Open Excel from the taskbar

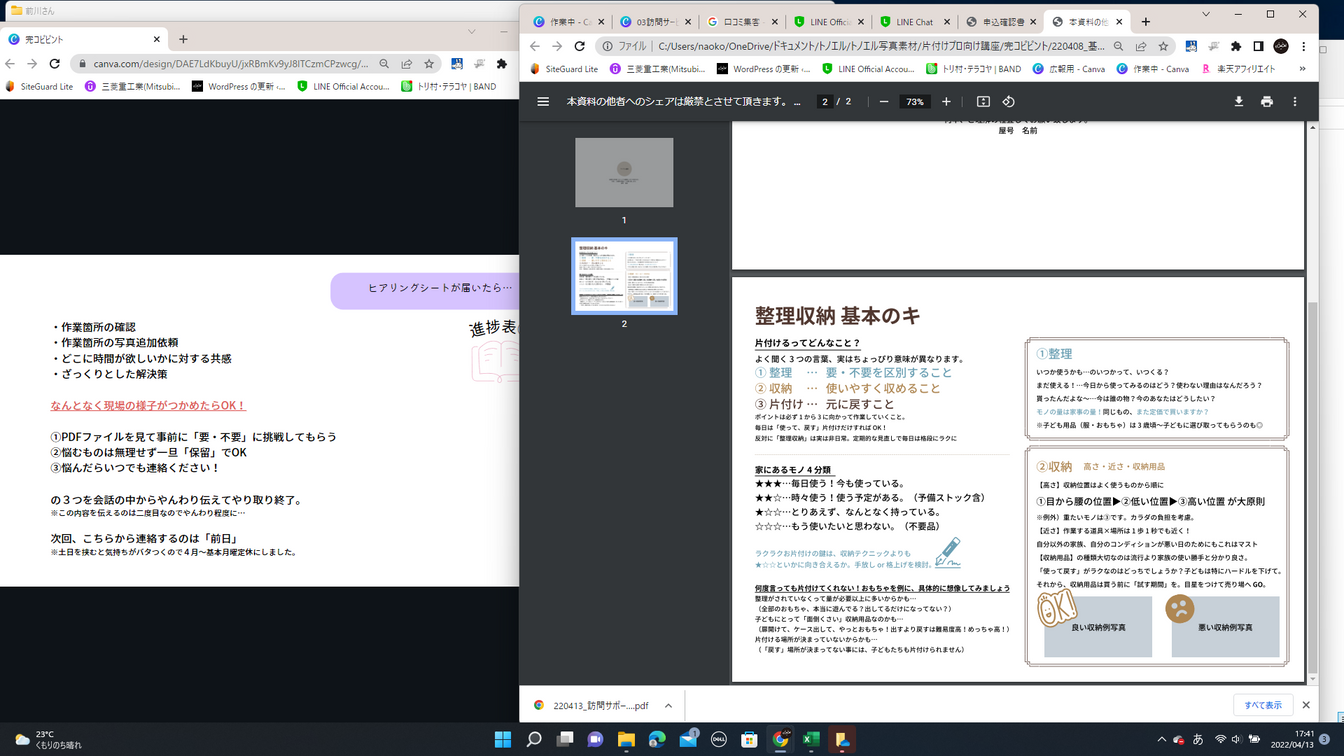(x=811, y=740)
